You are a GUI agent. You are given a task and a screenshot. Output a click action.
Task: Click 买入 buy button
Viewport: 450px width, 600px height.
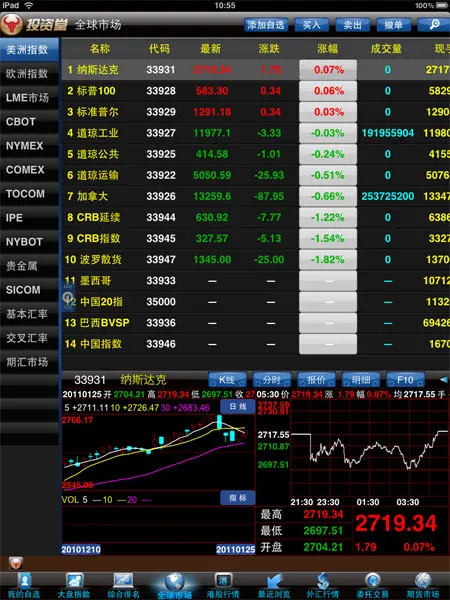tap(311, 25)
